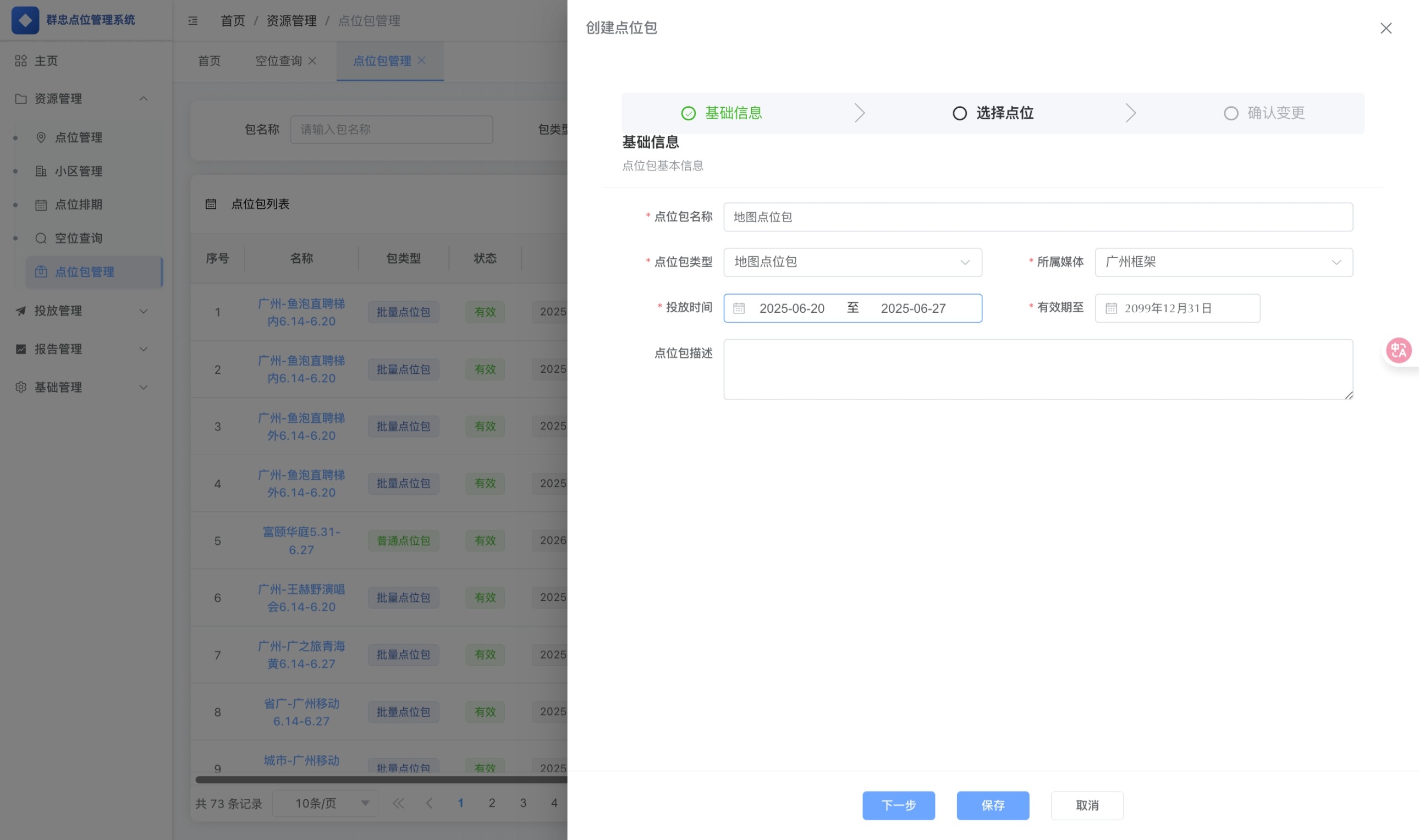Click the 空位查询 magnifier icon
The width and height of the screenshot is (1419, 840).
pyautogui.click(x=41, y=237)
